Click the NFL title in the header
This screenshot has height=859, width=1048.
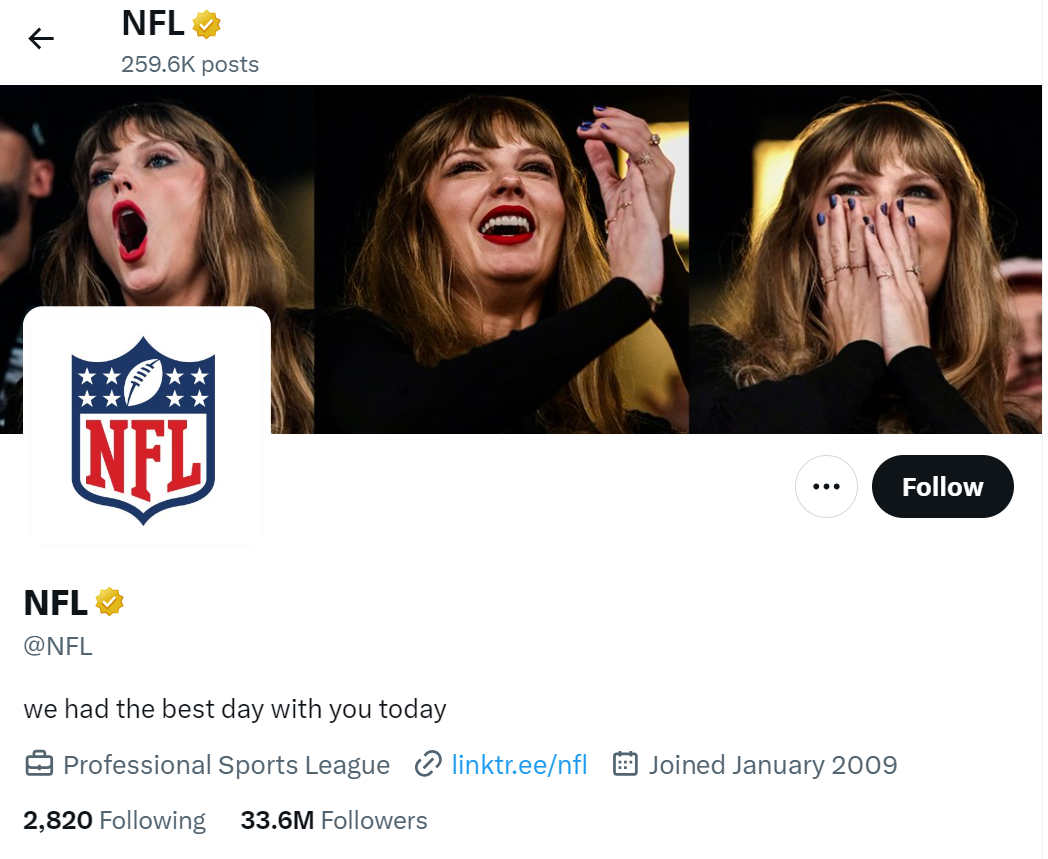click(x=153, y=23)
